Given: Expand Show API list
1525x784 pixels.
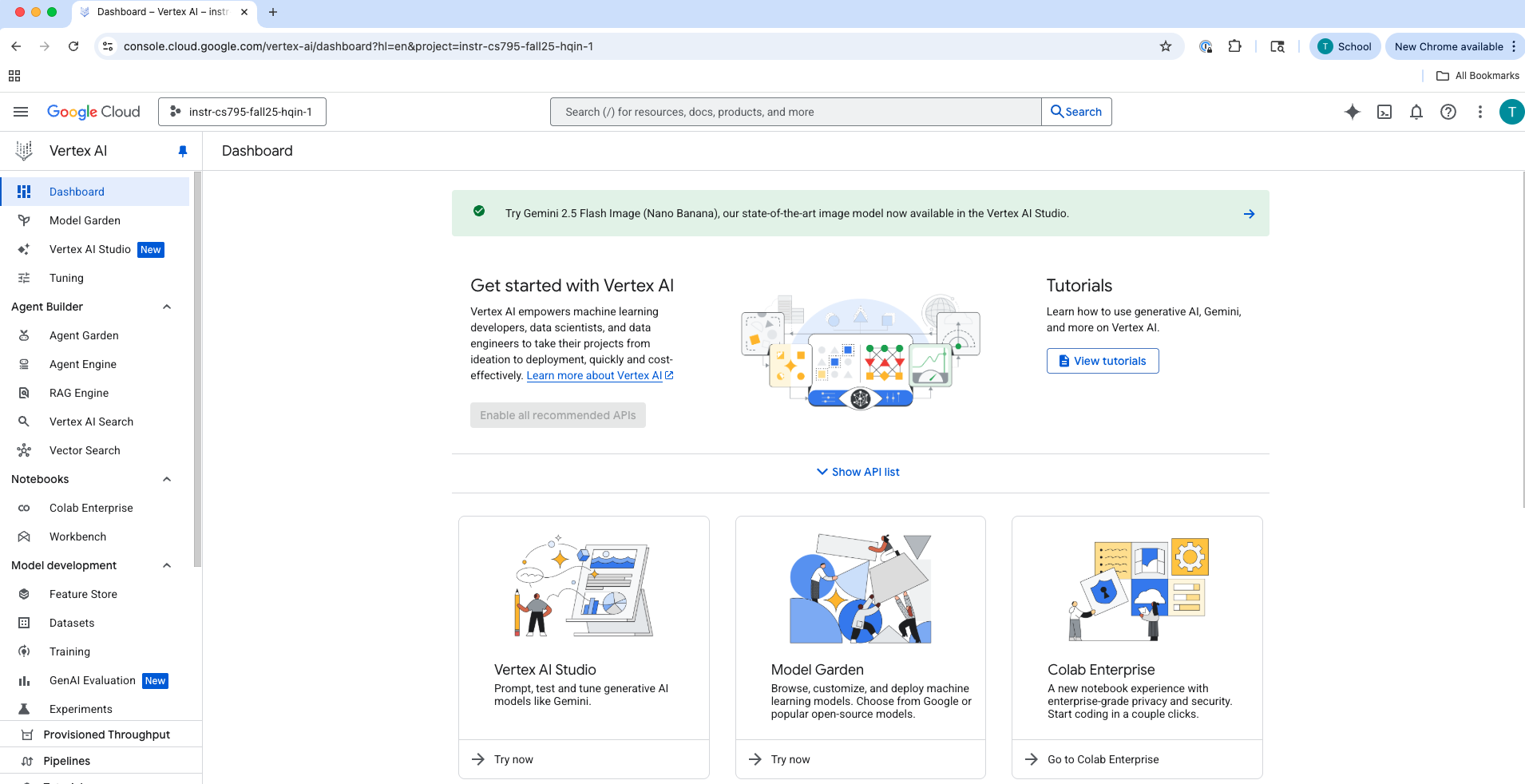Looking at the screenshot, I should click(x=859, y=472).
